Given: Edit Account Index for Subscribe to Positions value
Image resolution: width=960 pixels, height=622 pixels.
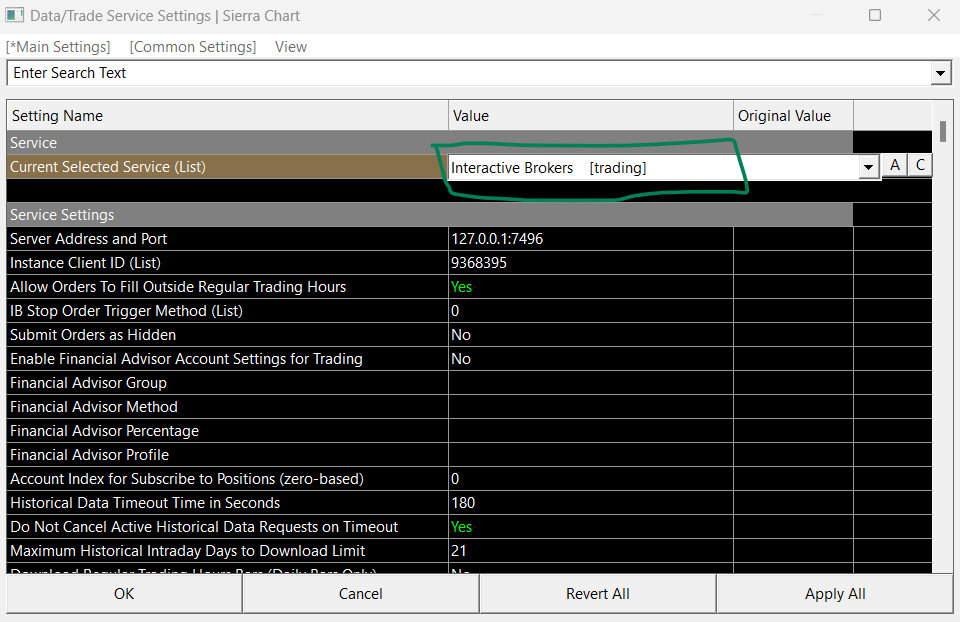Looking at the screenshot, I should (591, 479).
